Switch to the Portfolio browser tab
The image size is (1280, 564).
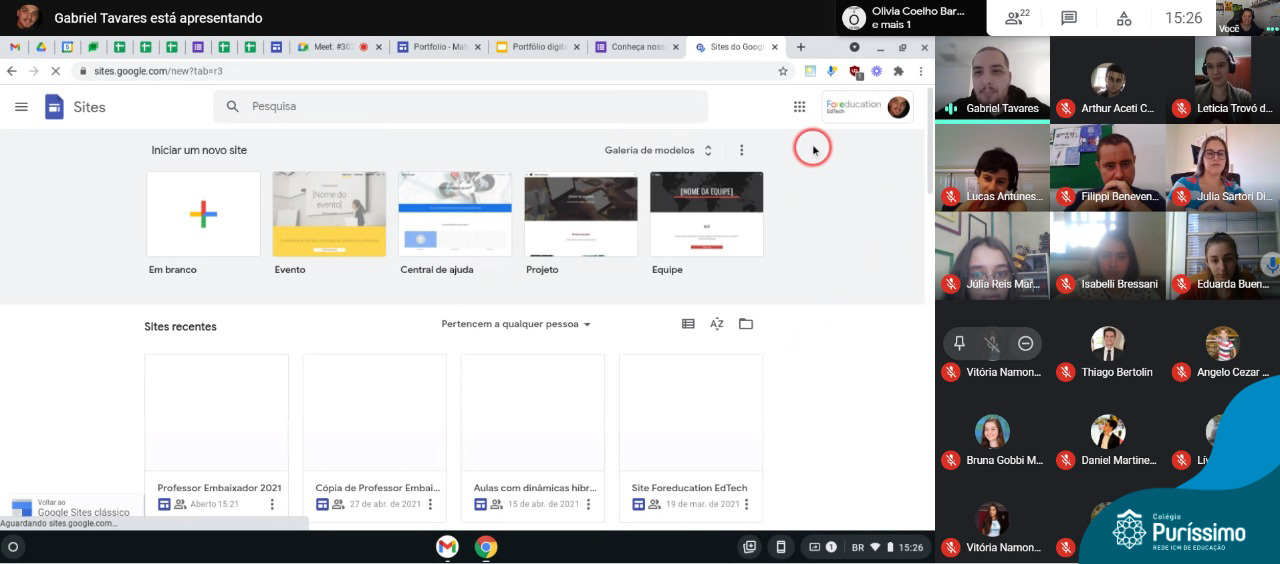pos(435,47)
